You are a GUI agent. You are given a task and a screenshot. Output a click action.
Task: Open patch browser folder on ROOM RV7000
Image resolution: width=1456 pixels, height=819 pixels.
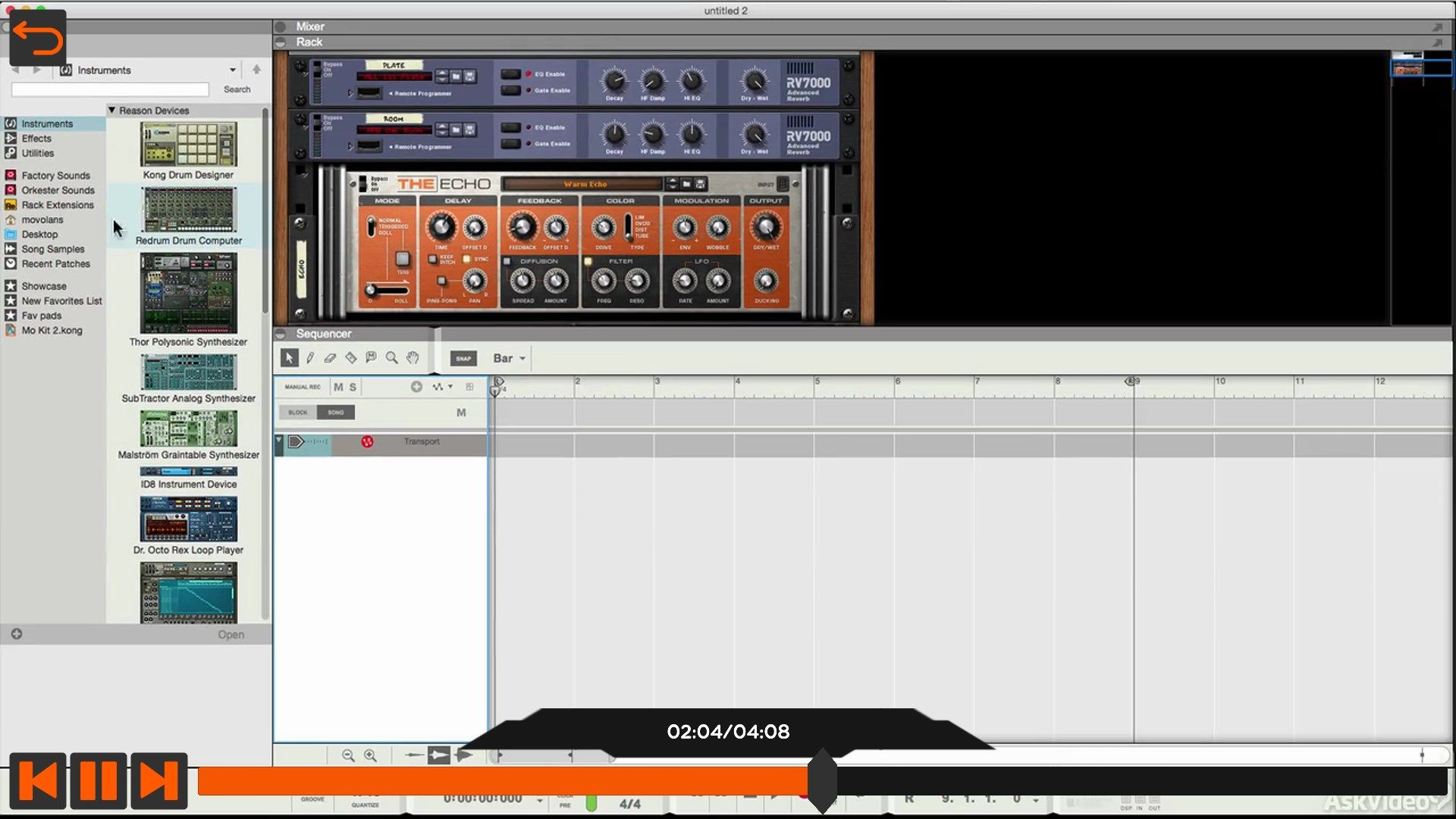(456, 130)
